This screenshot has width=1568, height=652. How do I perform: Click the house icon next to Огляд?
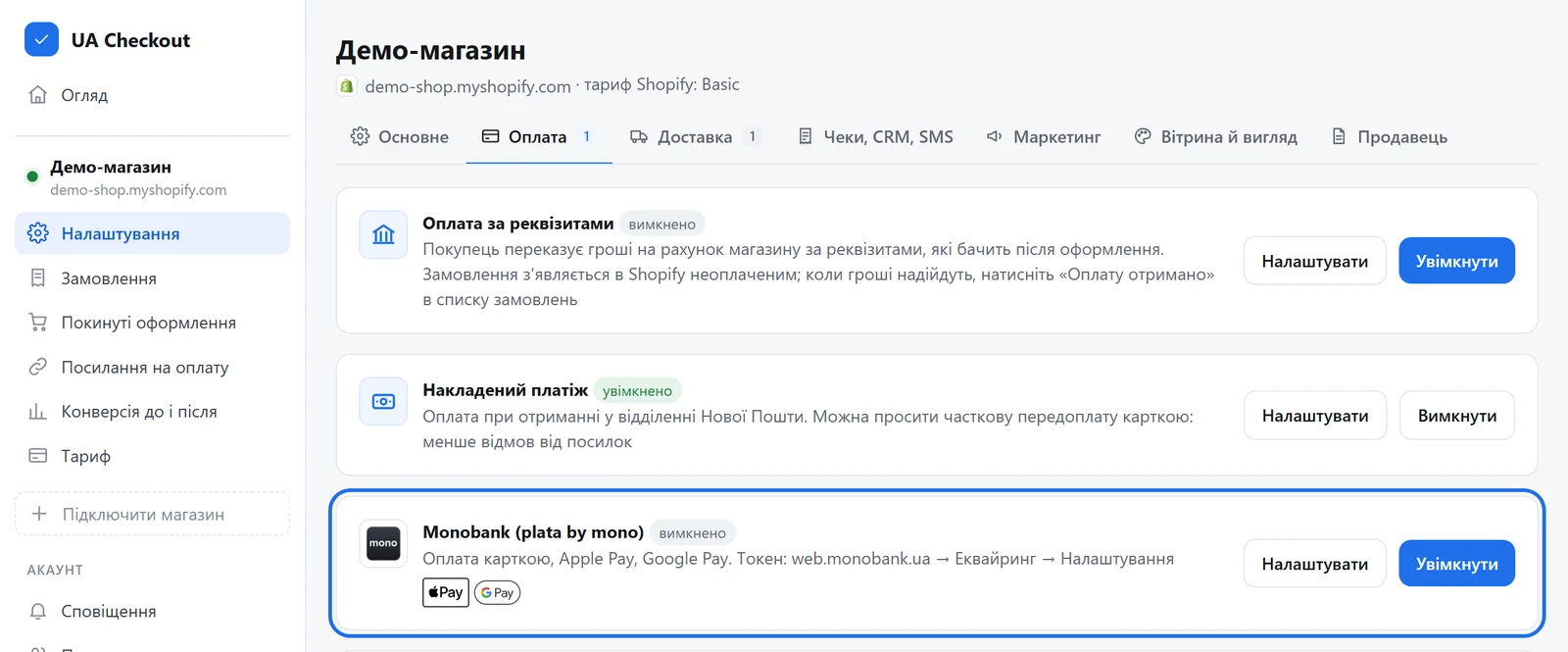pos(38,95)
